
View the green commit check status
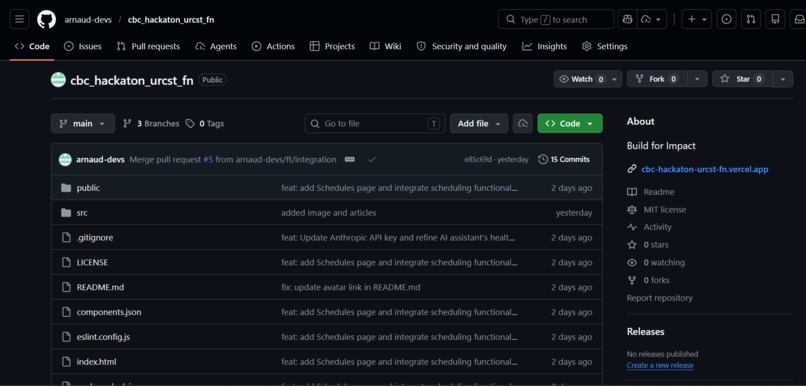pos(372,159)
